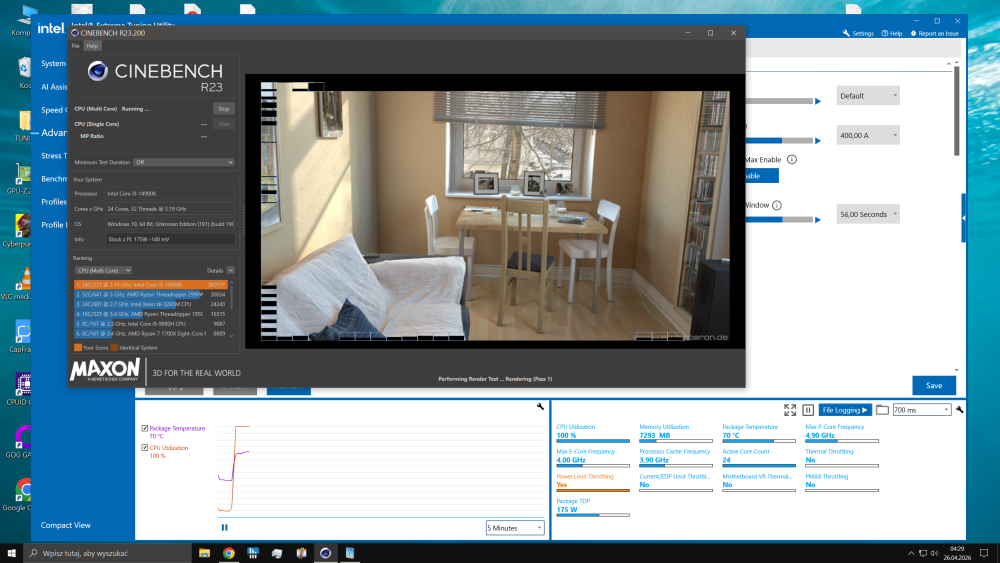Expand the monitor panel to fullscreen
The image size is (1000, 563).
click(x=790, y=410)
